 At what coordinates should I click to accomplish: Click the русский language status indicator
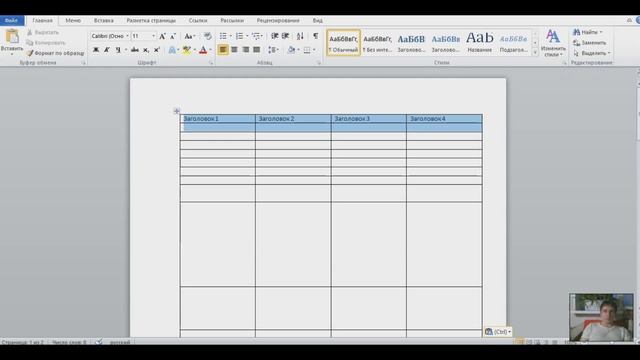pos(120,342)
